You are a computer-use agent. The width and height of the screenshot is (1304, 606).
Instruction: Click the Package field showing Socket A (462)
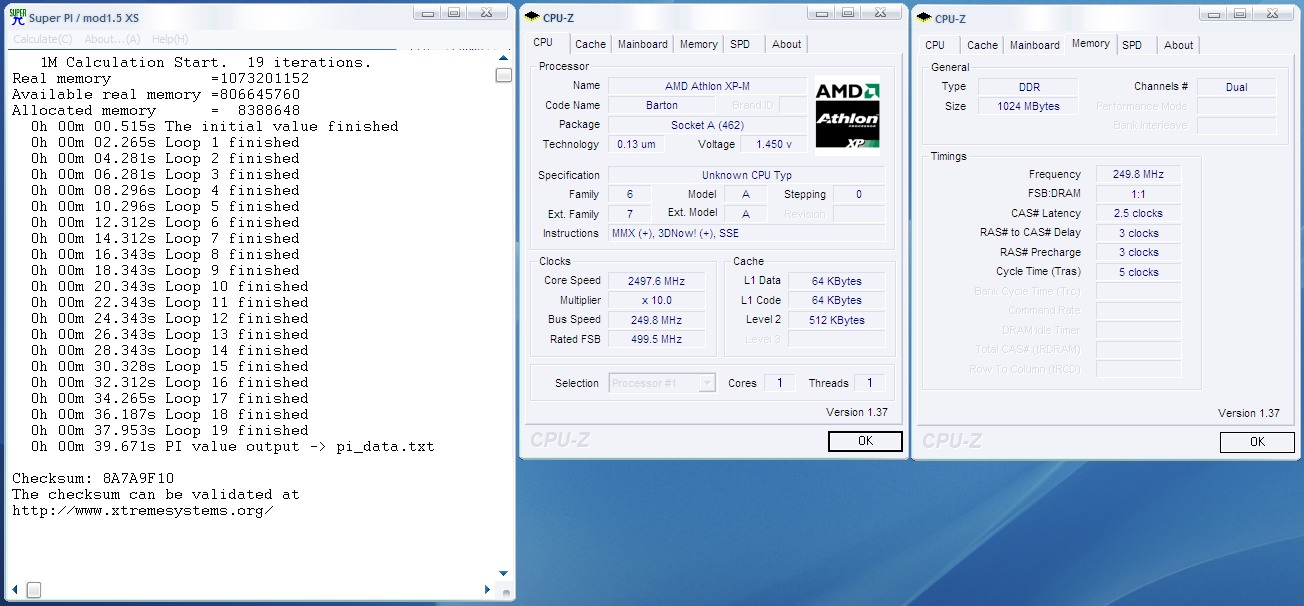coord(707,125)
